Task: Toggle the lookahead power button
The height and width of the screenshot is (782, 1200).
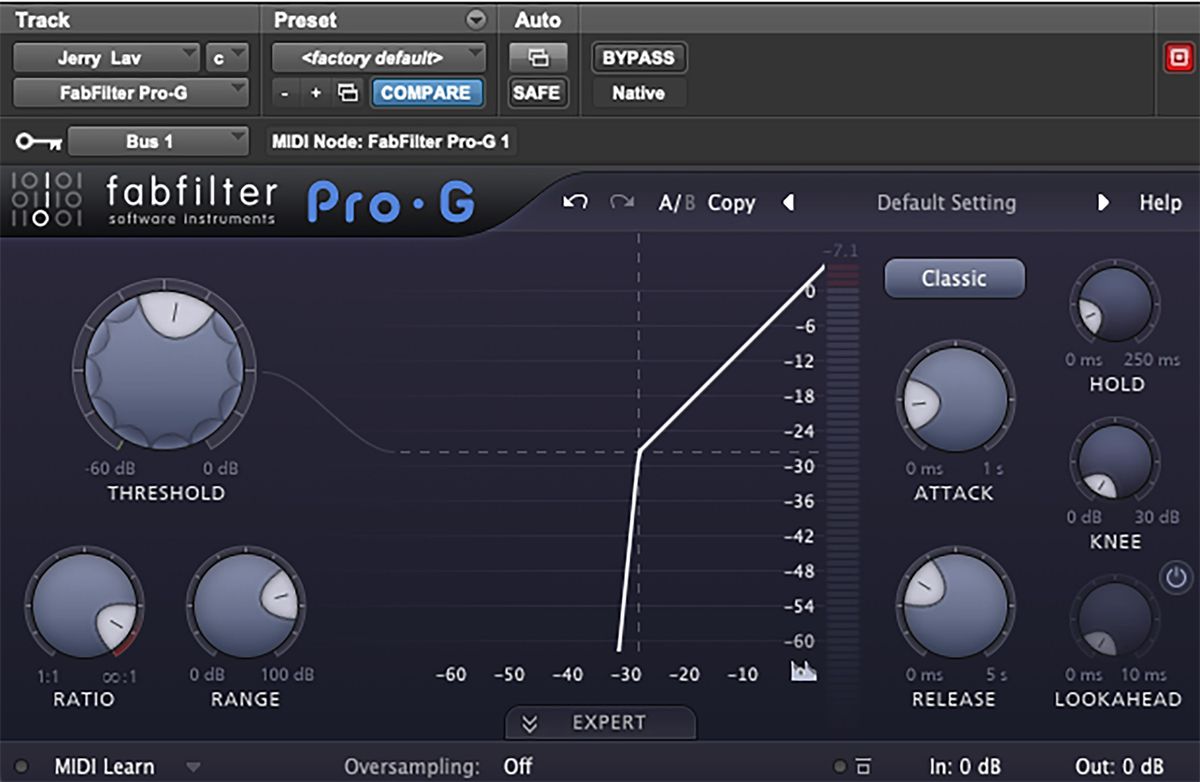Action: point(1176,577)
